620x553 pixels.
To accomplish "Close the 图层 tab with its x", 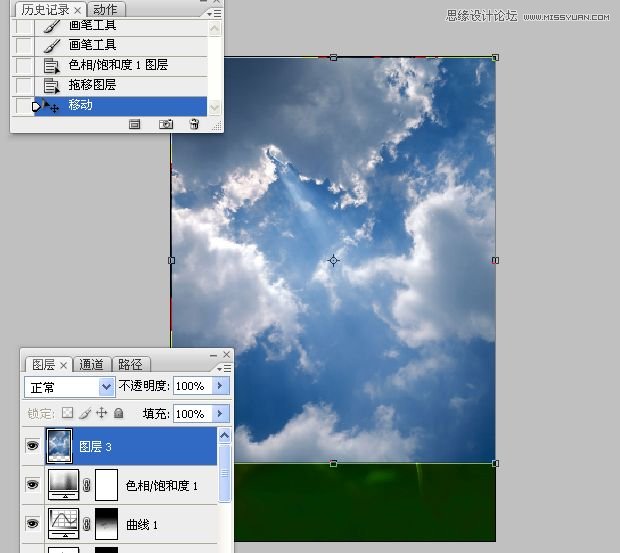I will [63, 366].
